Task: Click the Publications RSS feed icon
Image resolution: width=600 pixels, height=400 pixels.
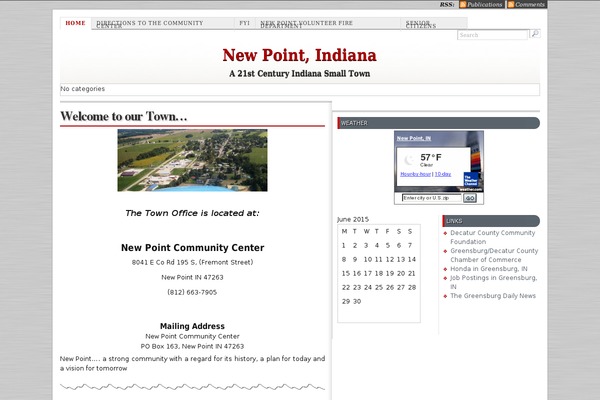Action: pos(463,5)
